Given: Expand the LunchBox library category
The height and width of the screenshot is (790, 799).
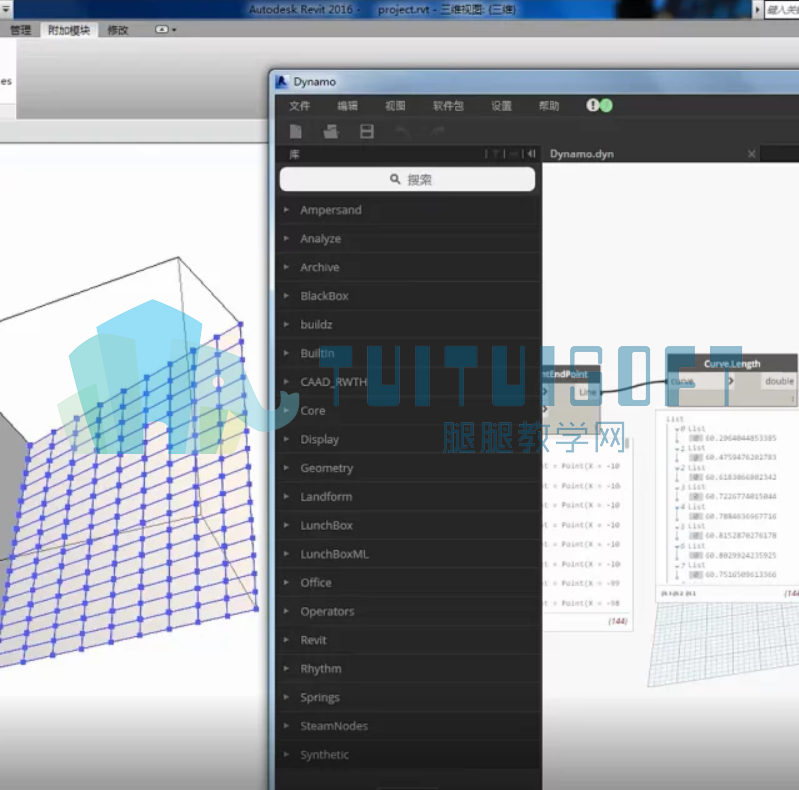Looking at the screenshot, I should [x=409, y=525].
